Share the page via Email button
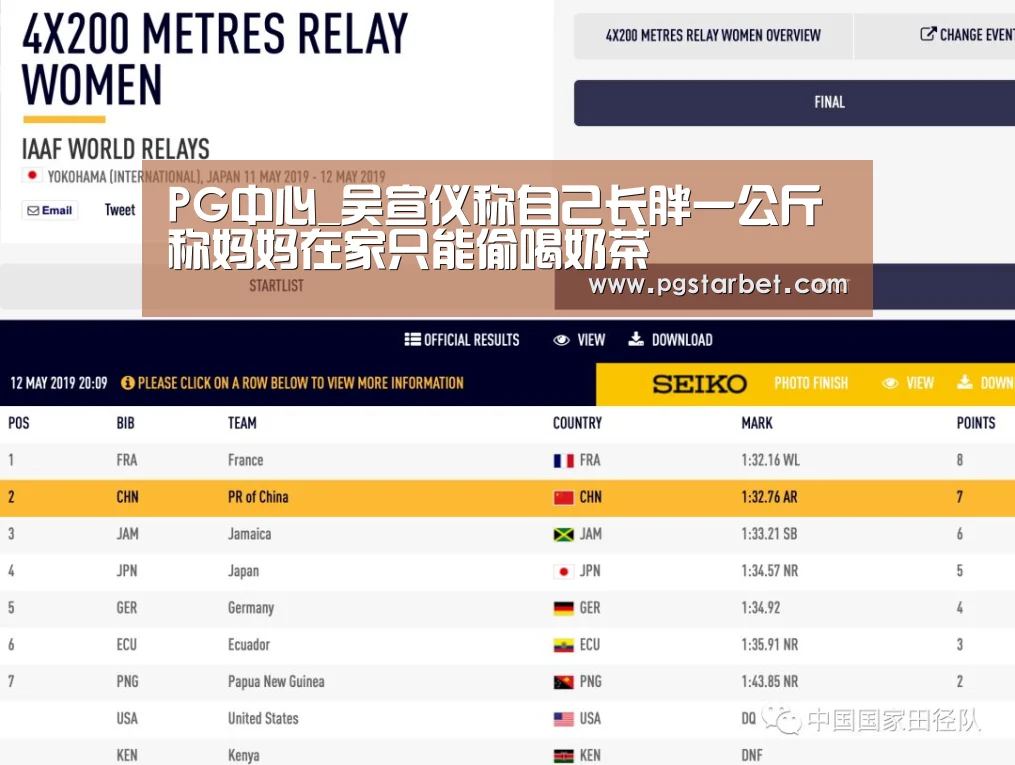This screenshot has width=1015, height=765. click(x=50, y=210)
